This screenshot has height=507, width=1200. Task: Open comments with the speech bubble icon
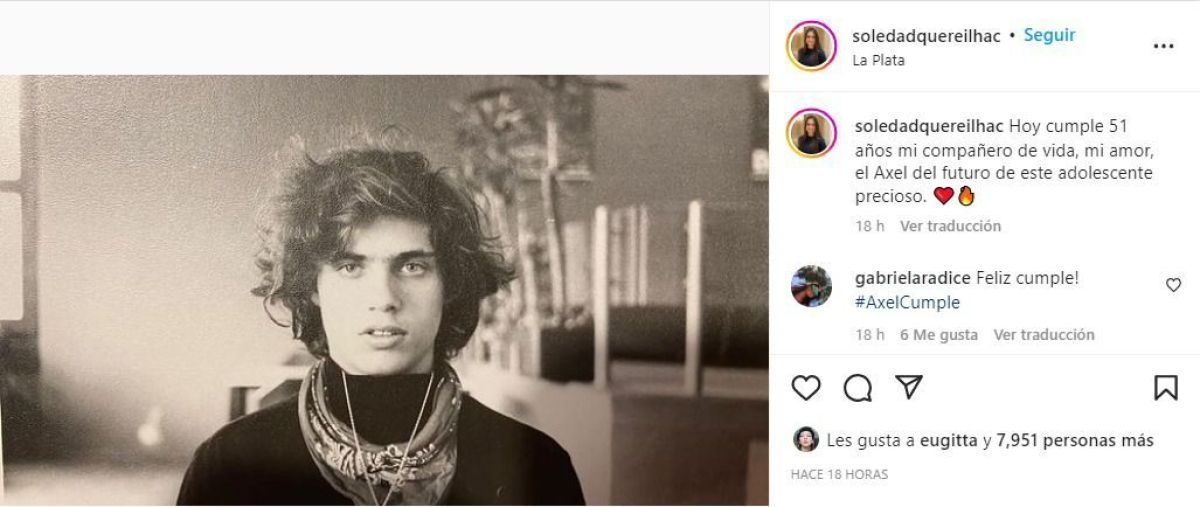[857, 388]
